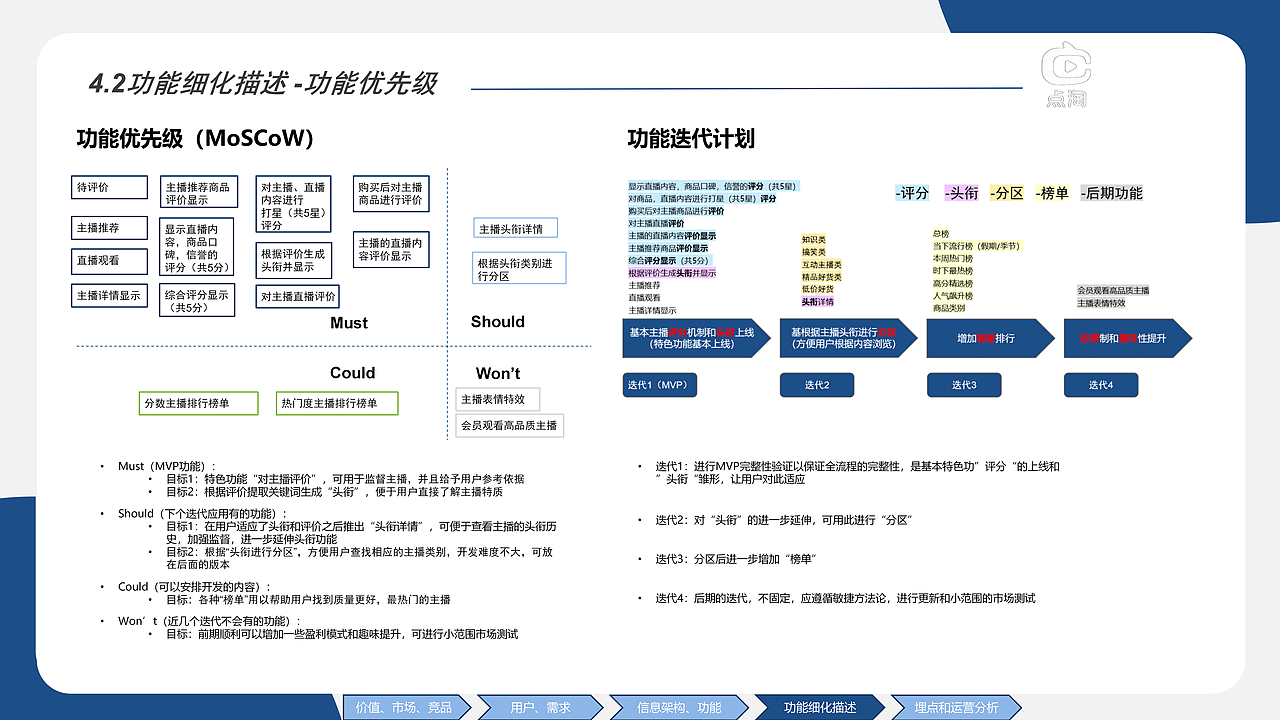This screenshot has width=1280, height=720.
Task: Select the 主播头衔详情 box
Action: click(x=515, y=229)
